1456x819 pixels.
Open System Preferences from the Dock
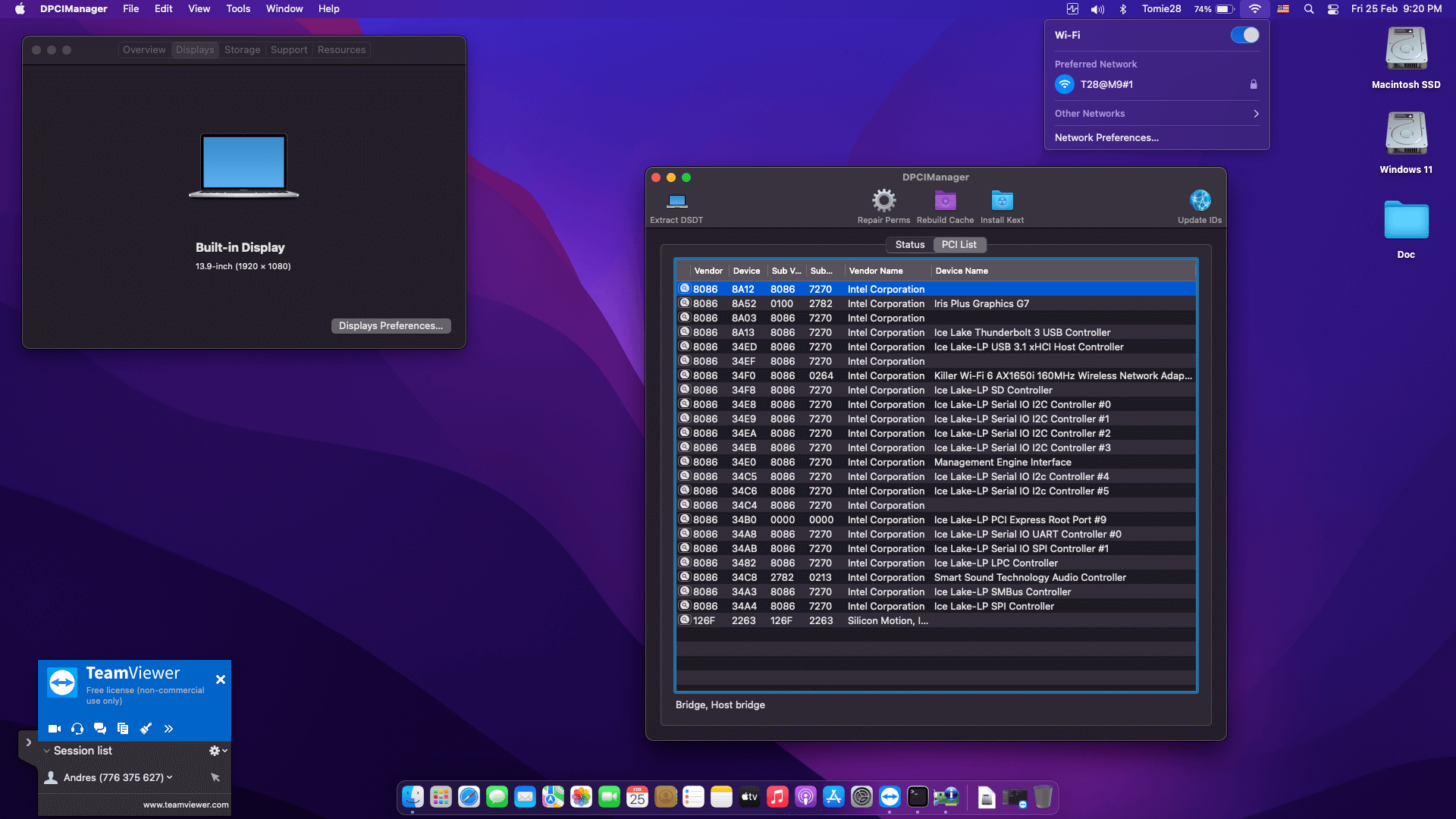[x=861, y=797]
